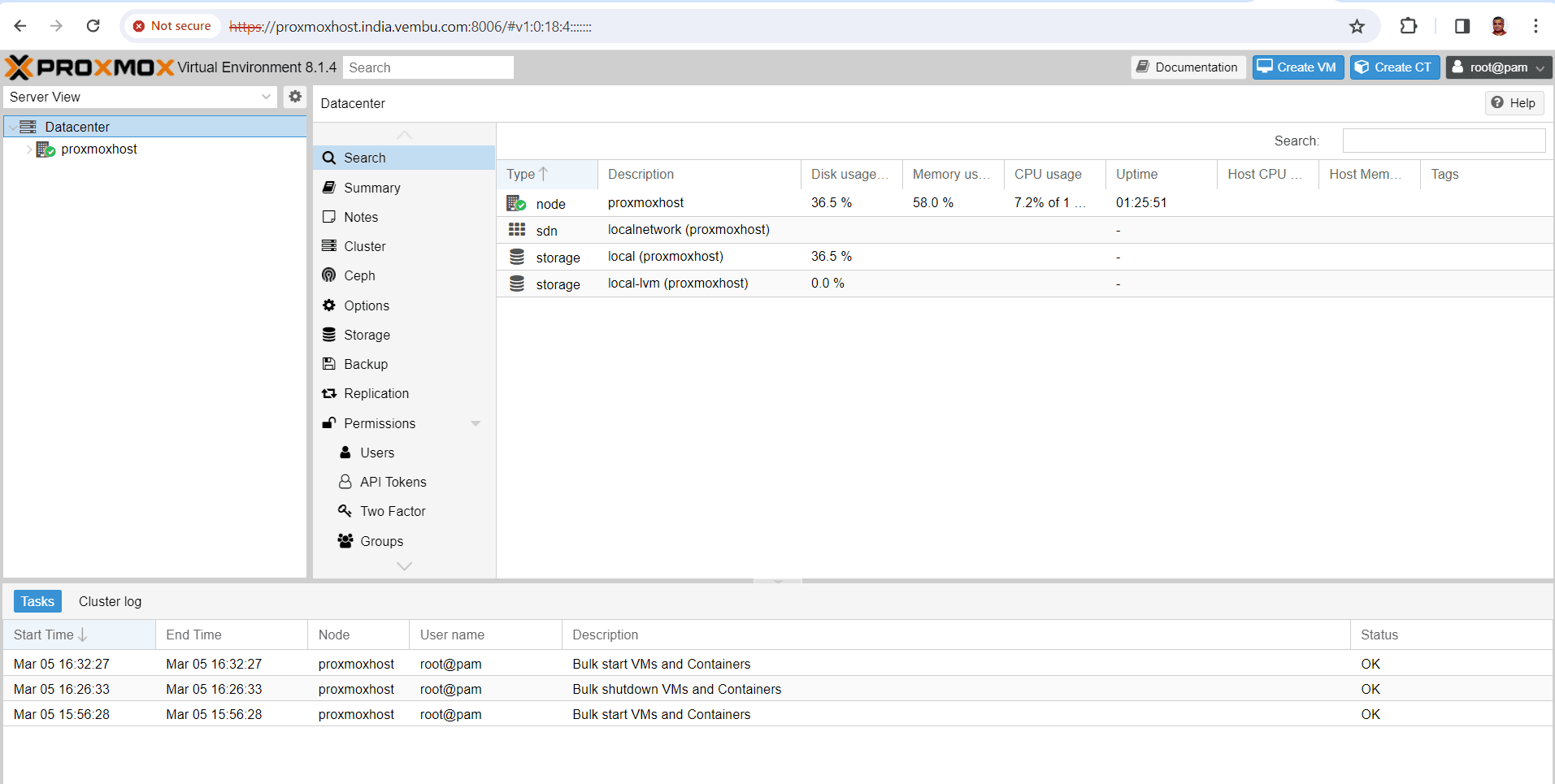The width and height of the screenshot is (1555, 784).
Task: Collapse the Permissions submenu arrow
Action: click(x=476, y=423)
